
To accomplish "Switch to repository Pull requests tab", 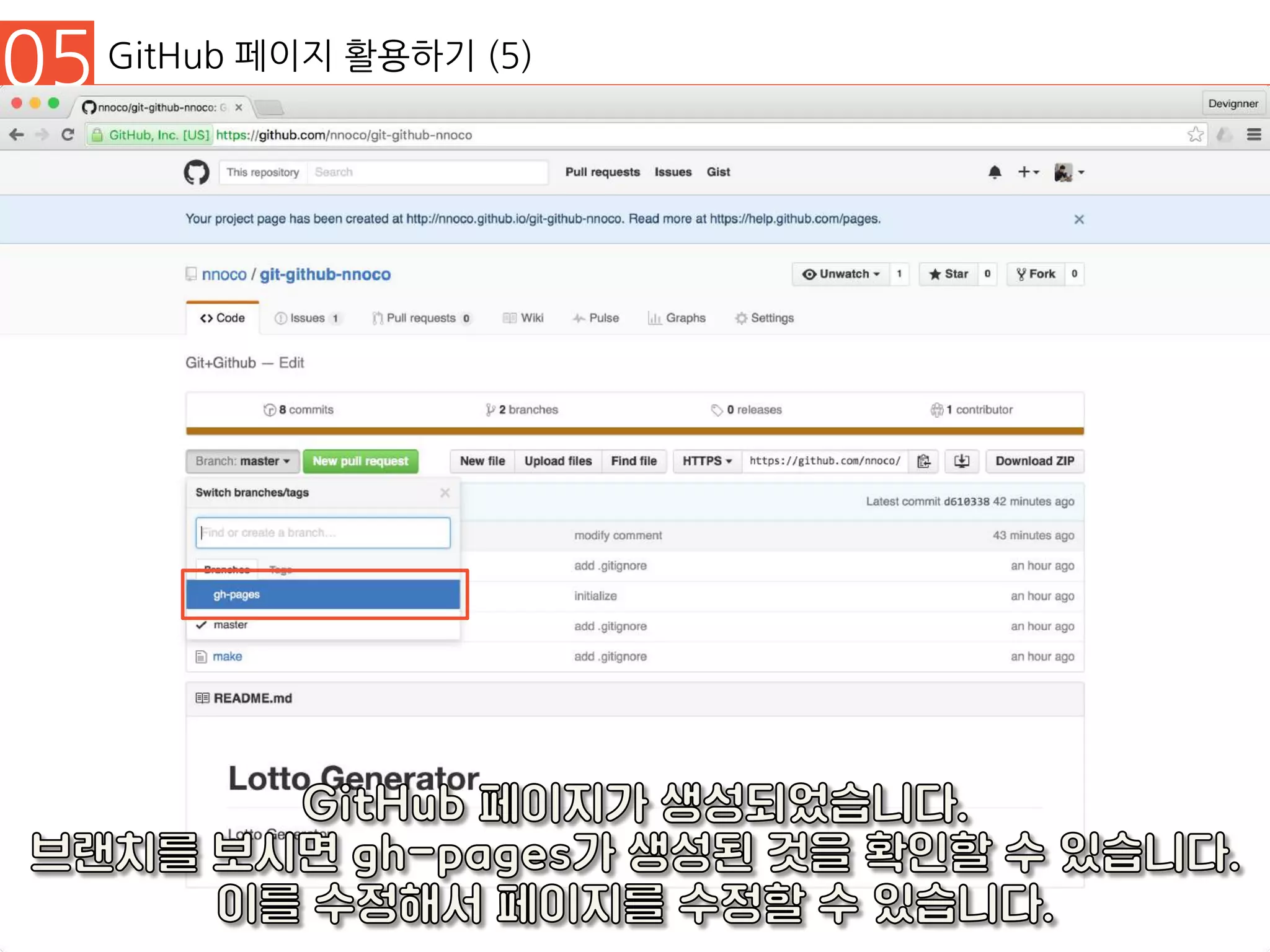I will pyautogui.click(x=422, y=318).
